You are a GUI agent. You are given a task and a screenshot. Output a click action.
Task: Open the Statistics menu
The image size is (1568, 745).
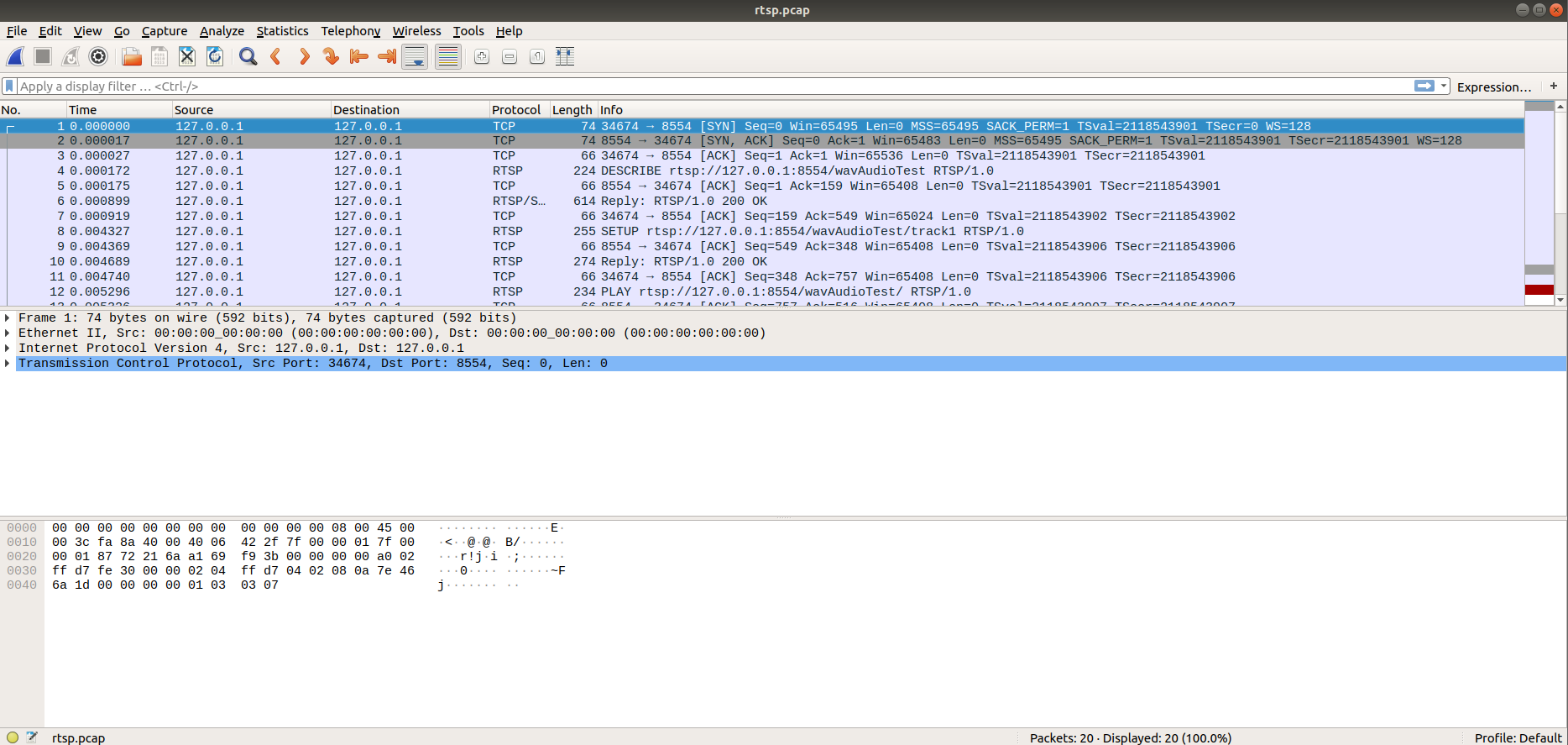[282, 31]
